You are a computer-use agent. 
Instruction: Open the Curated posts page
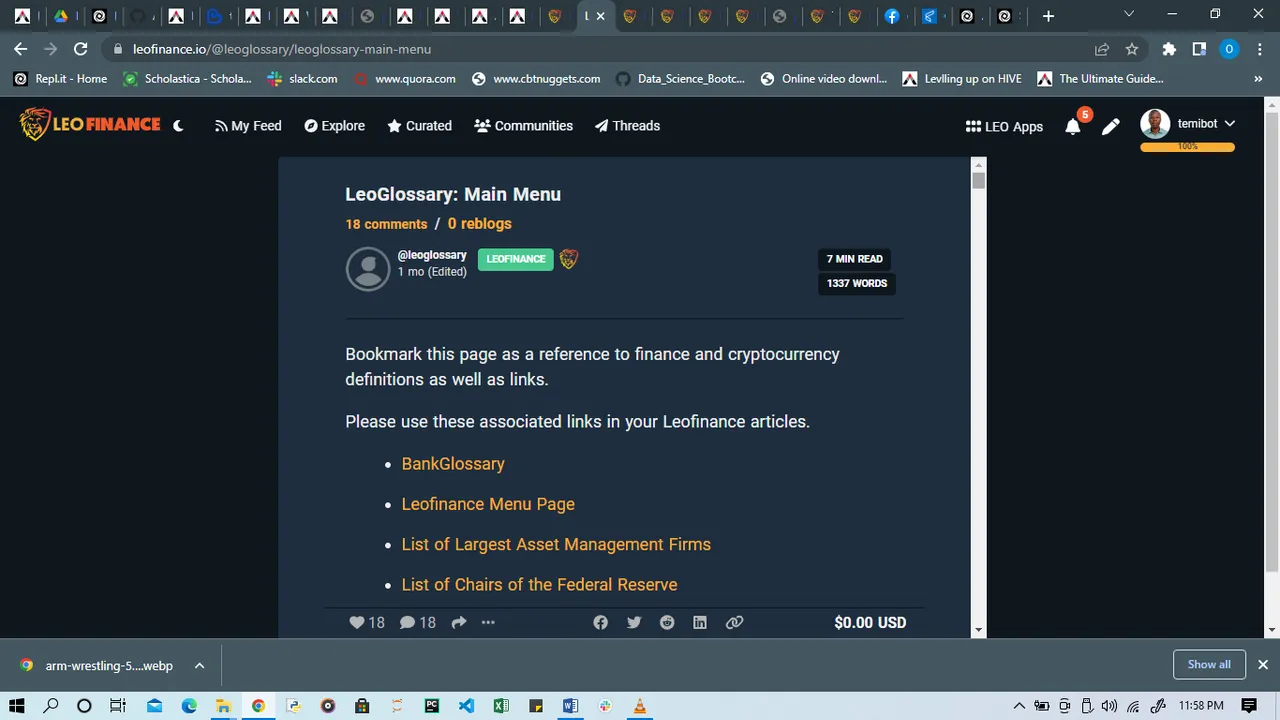(419, 126)
